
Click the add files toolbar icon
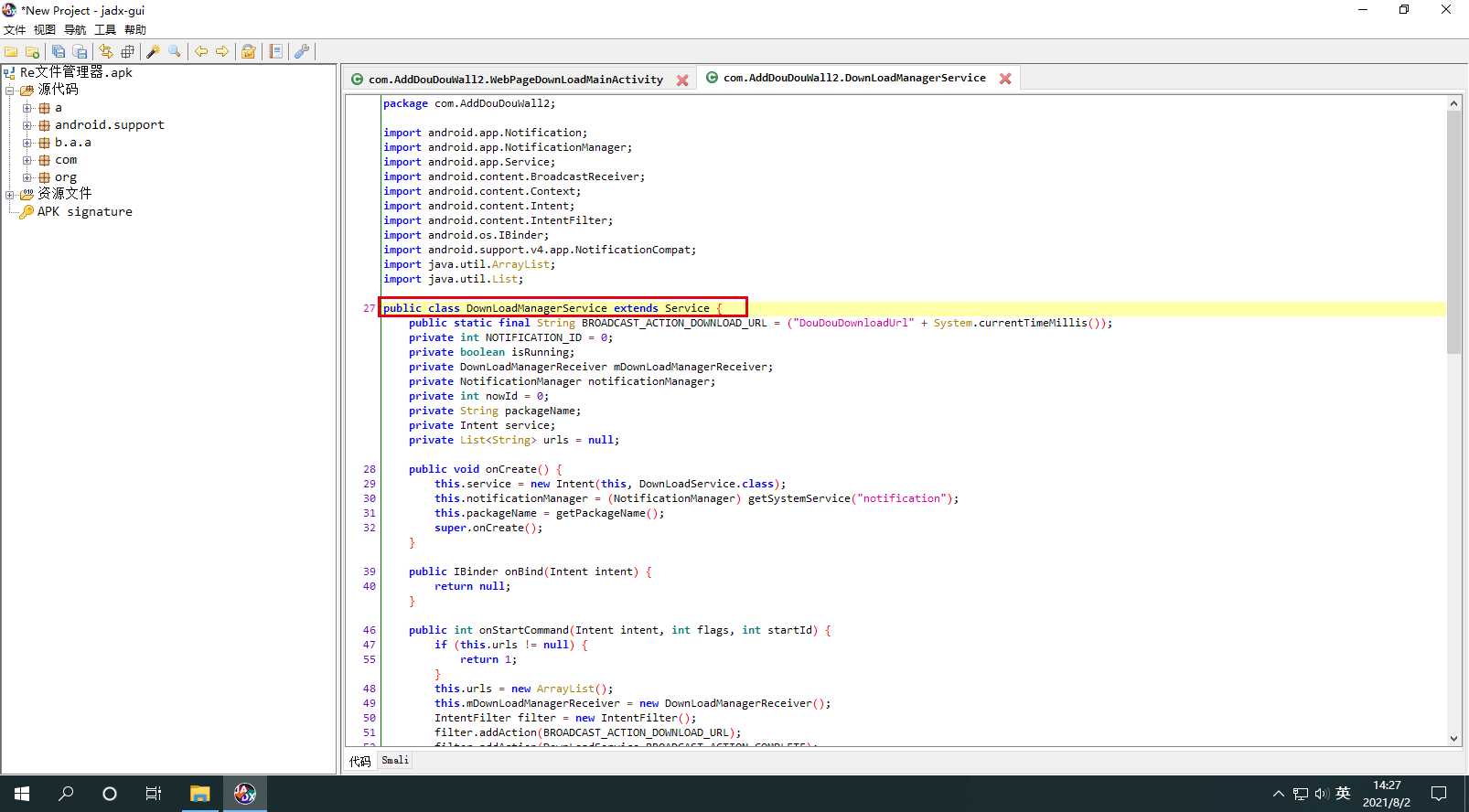click(x=33, y=52)
